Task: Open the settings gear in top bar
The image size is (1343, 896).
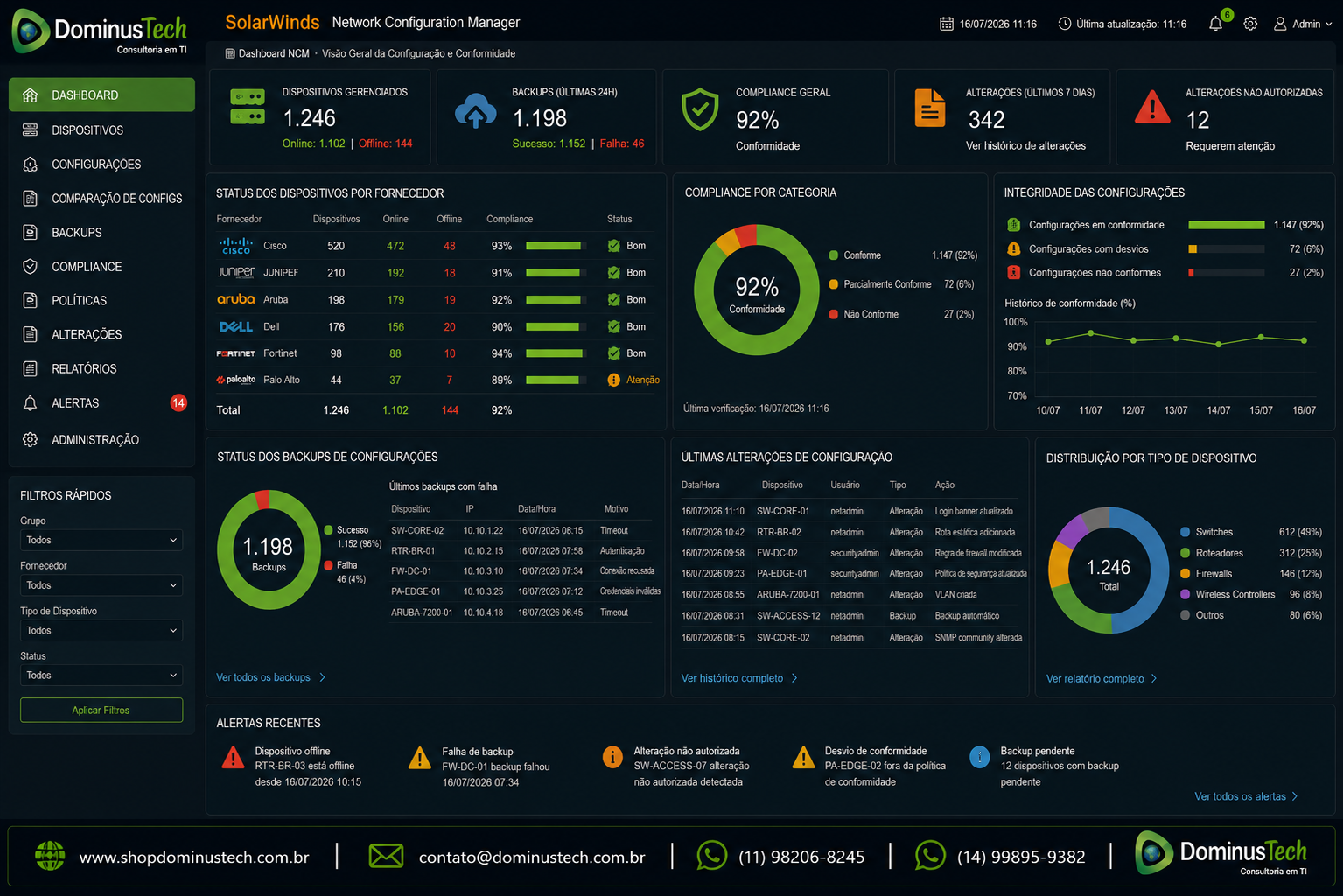Action: 1250,24
